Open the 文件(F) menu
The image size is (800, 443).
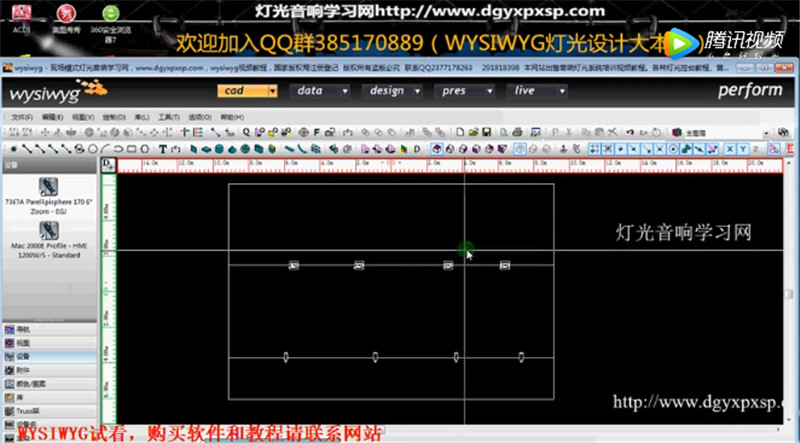tap(22, 117)
